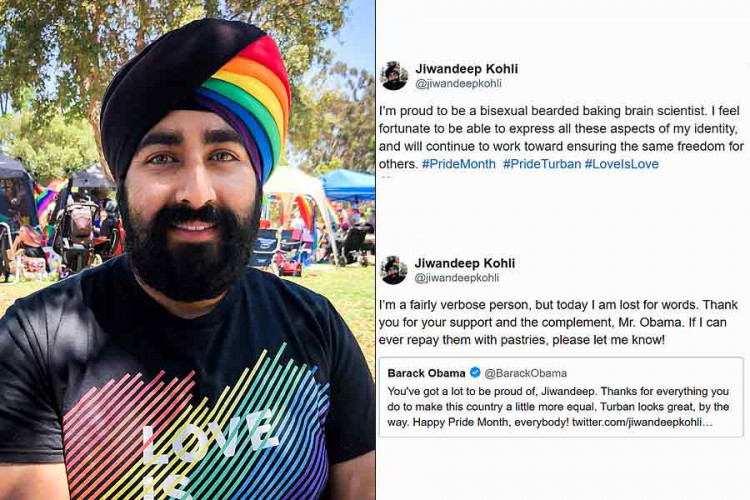The width and height of the screenshot is (750, 500).
Task: Click the Jiwandeep Kohli name above the Obama reply tweet
Action: pos(464,263)
